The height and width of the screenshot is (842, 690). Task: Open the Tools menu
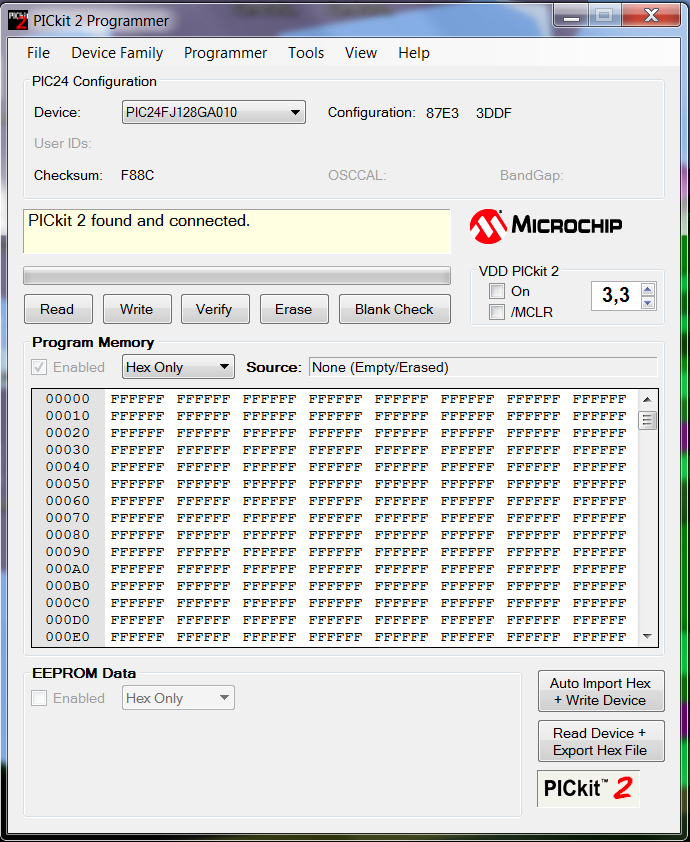click(306, 53)
